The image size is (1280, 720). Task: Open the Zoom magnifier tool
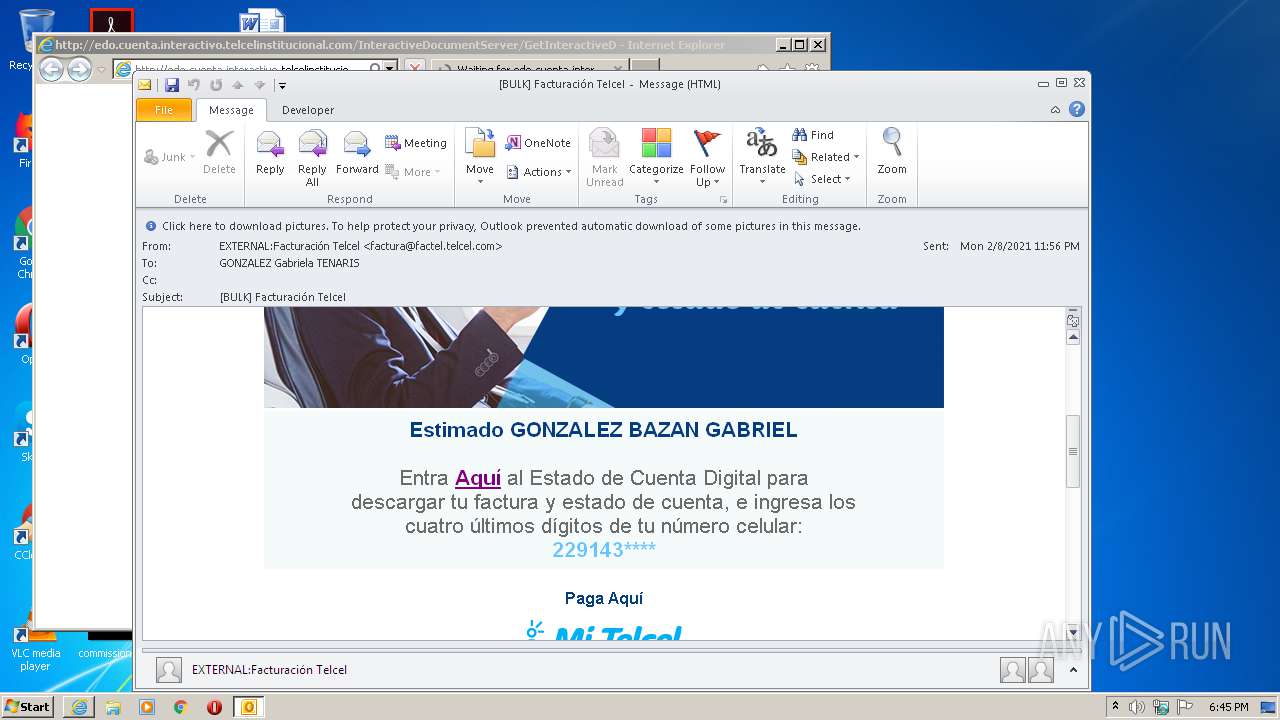(x=892, y=153)
